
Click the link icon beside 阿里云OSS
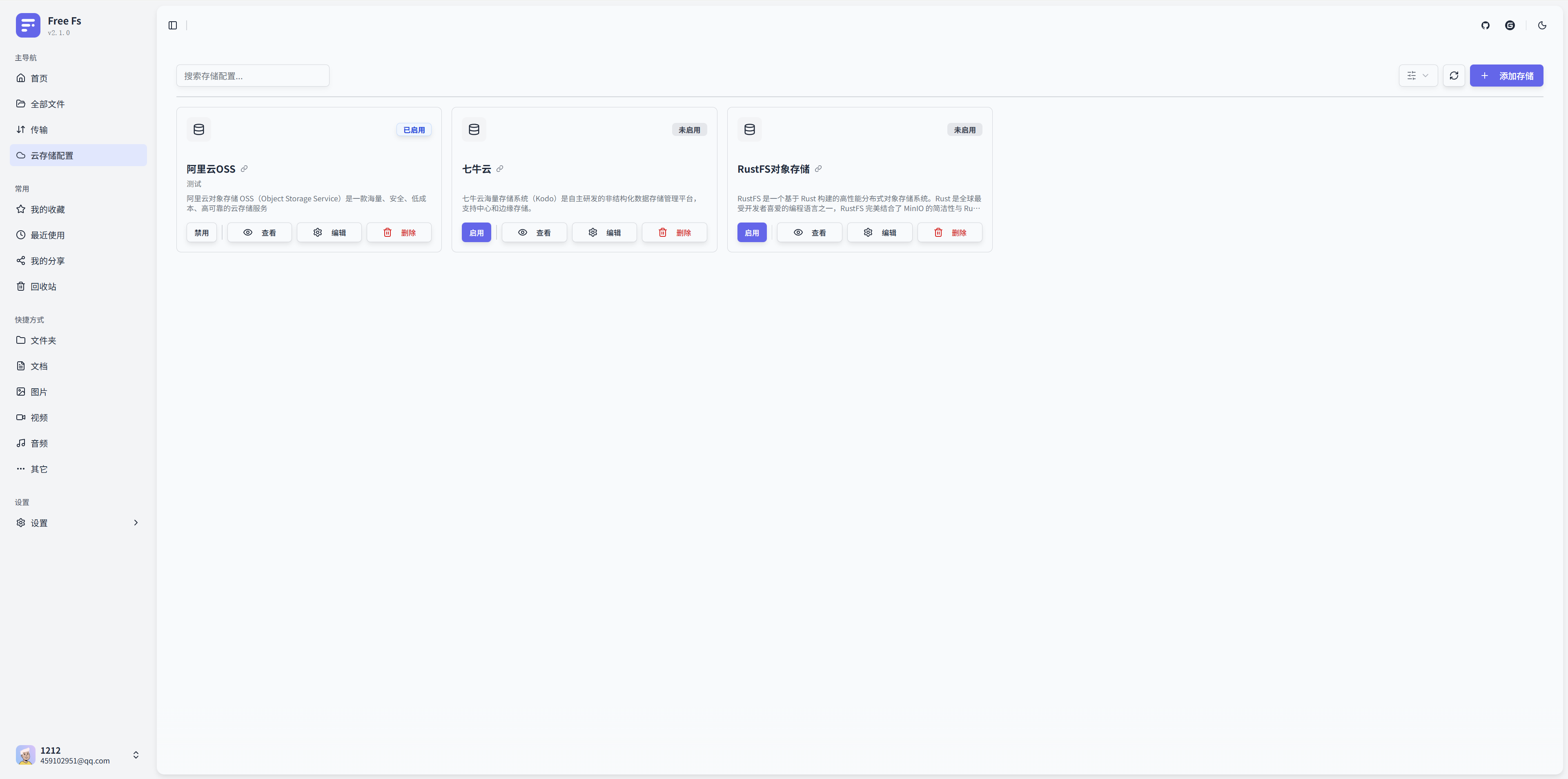click(244, 169)
